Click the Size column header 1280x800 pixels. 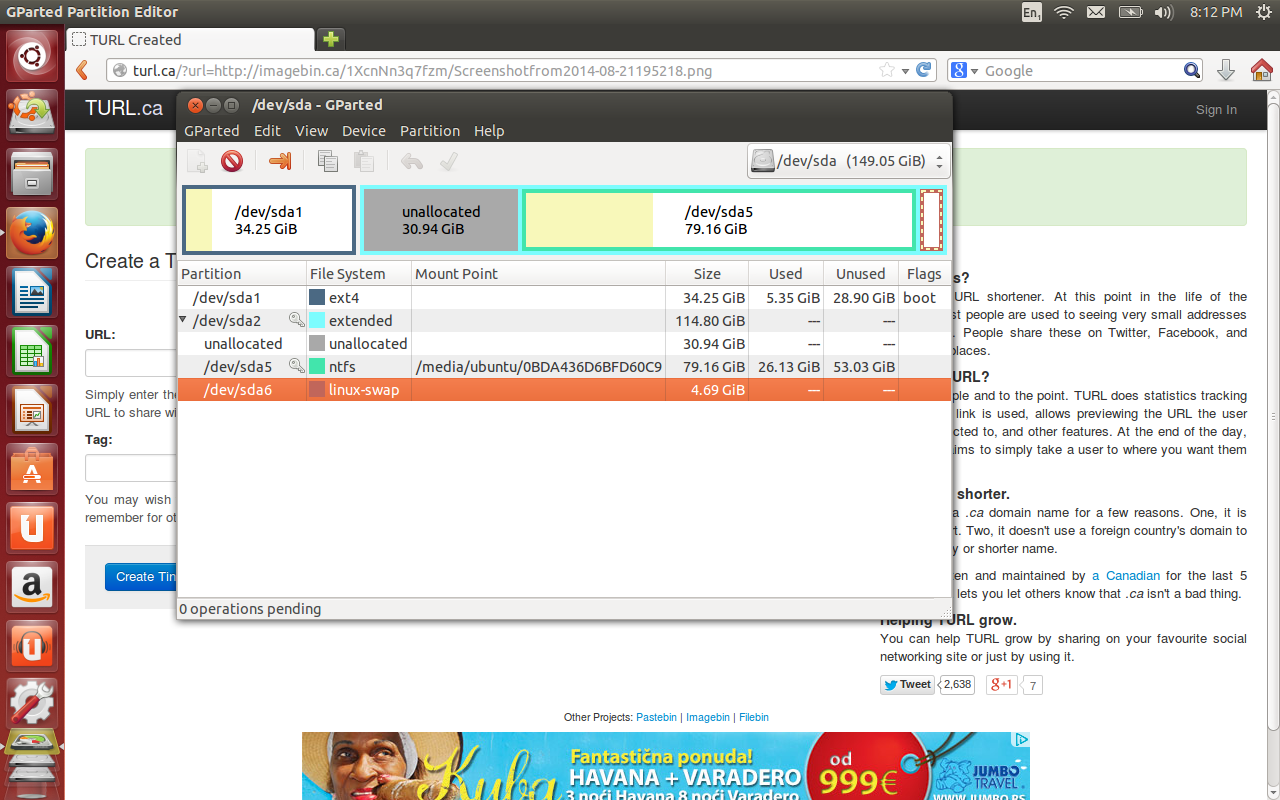[x=707, y=274]
